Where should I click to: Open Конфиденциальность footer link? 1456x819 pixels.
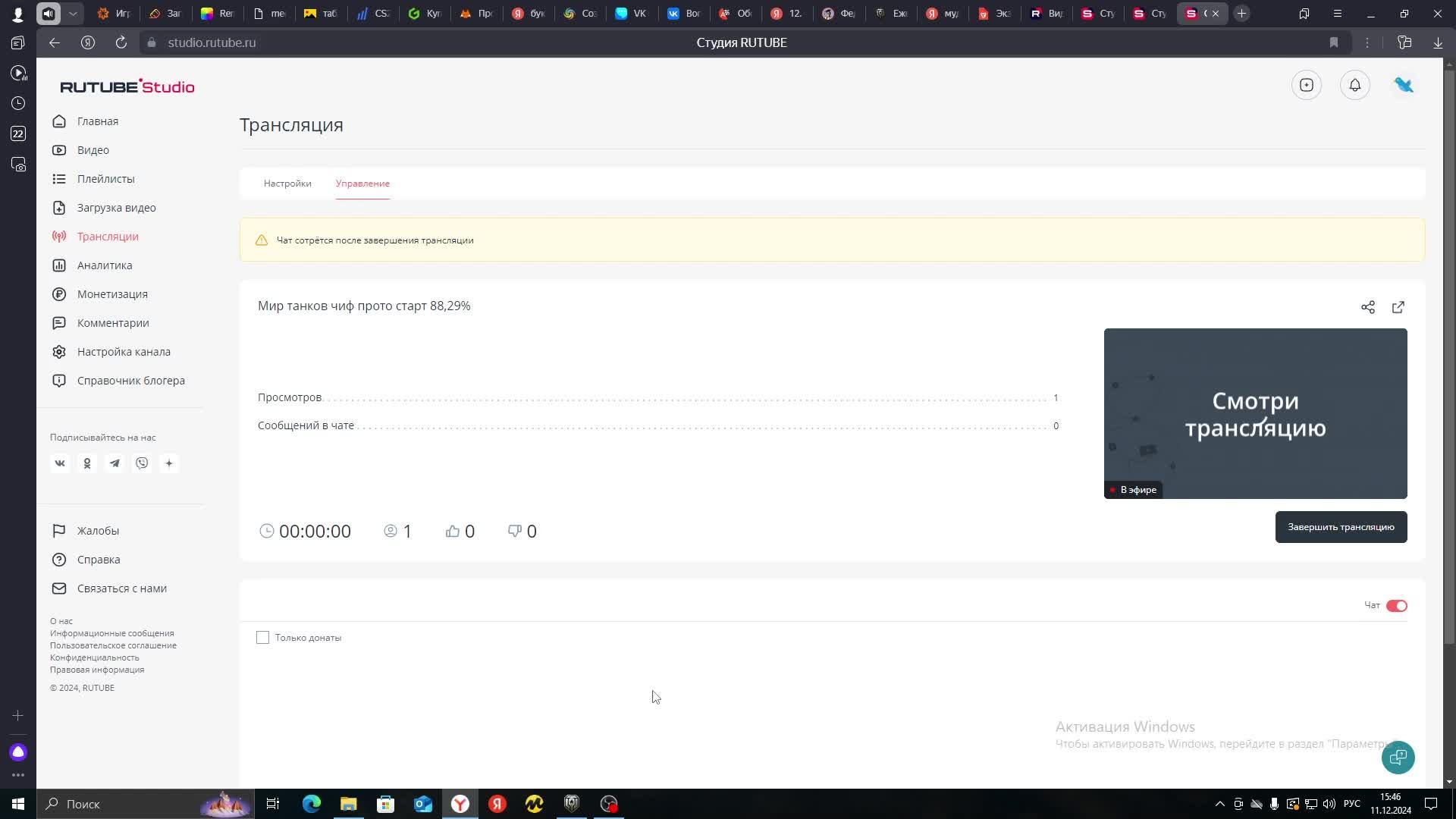95,657
